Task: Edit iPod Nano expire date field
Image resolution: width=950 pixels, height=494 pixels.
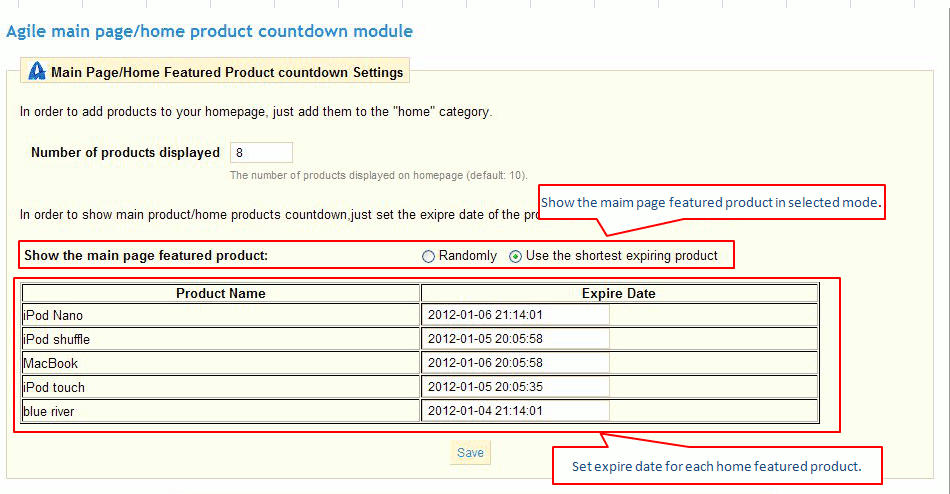Action: [x=516, y=315]
